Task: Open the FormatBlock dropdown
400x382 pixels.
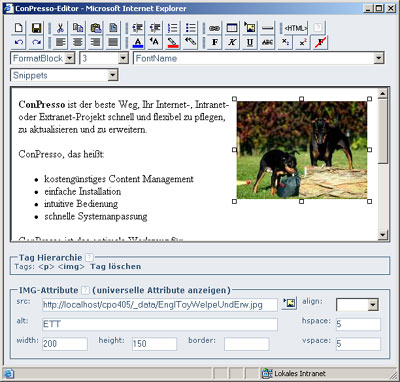Action: pos(43,58)
